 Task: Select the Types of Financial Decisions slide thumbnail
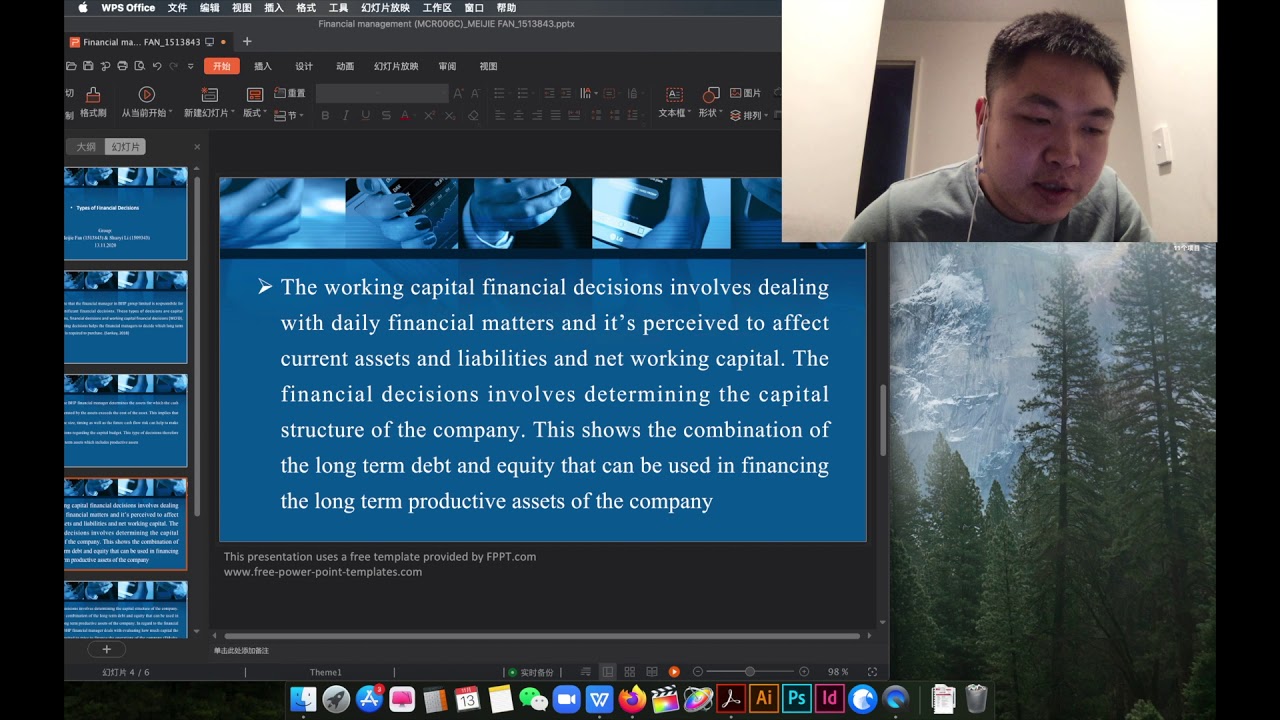pyautogui.click(x=126, y=214)
